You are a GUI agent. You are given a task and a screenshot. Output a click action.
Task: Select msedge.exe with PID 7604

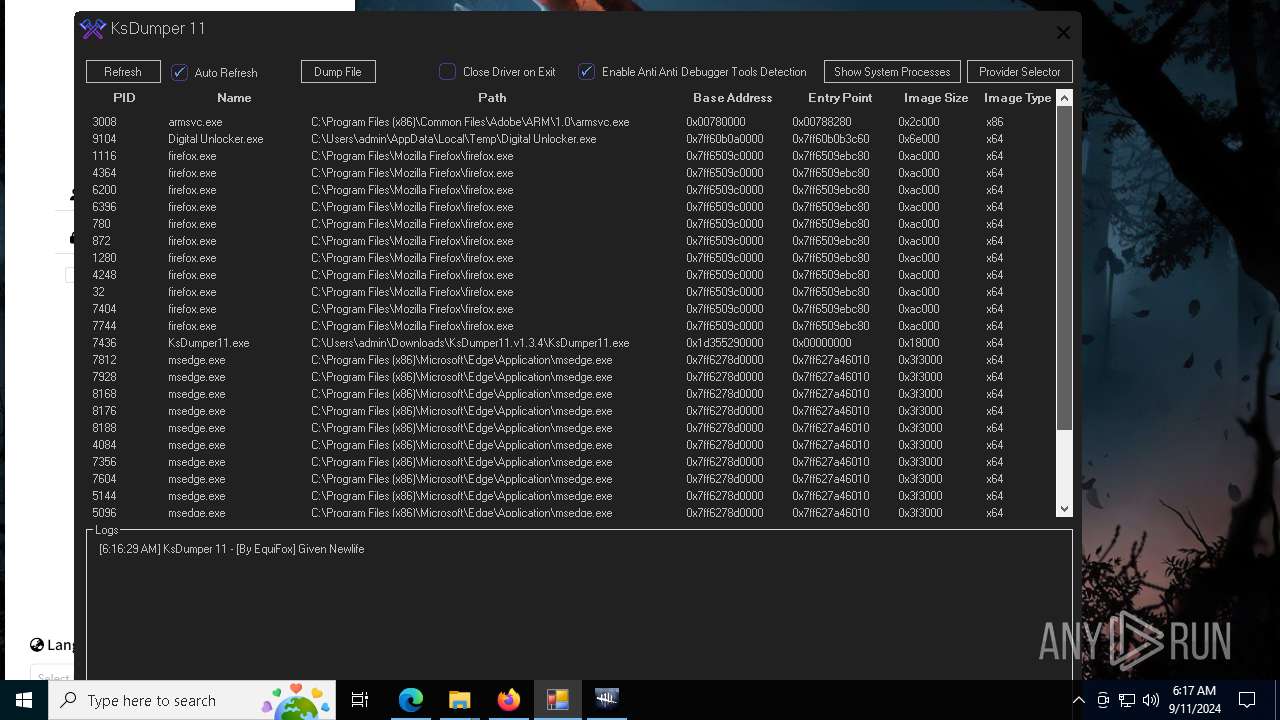click(x=570, y=479)
